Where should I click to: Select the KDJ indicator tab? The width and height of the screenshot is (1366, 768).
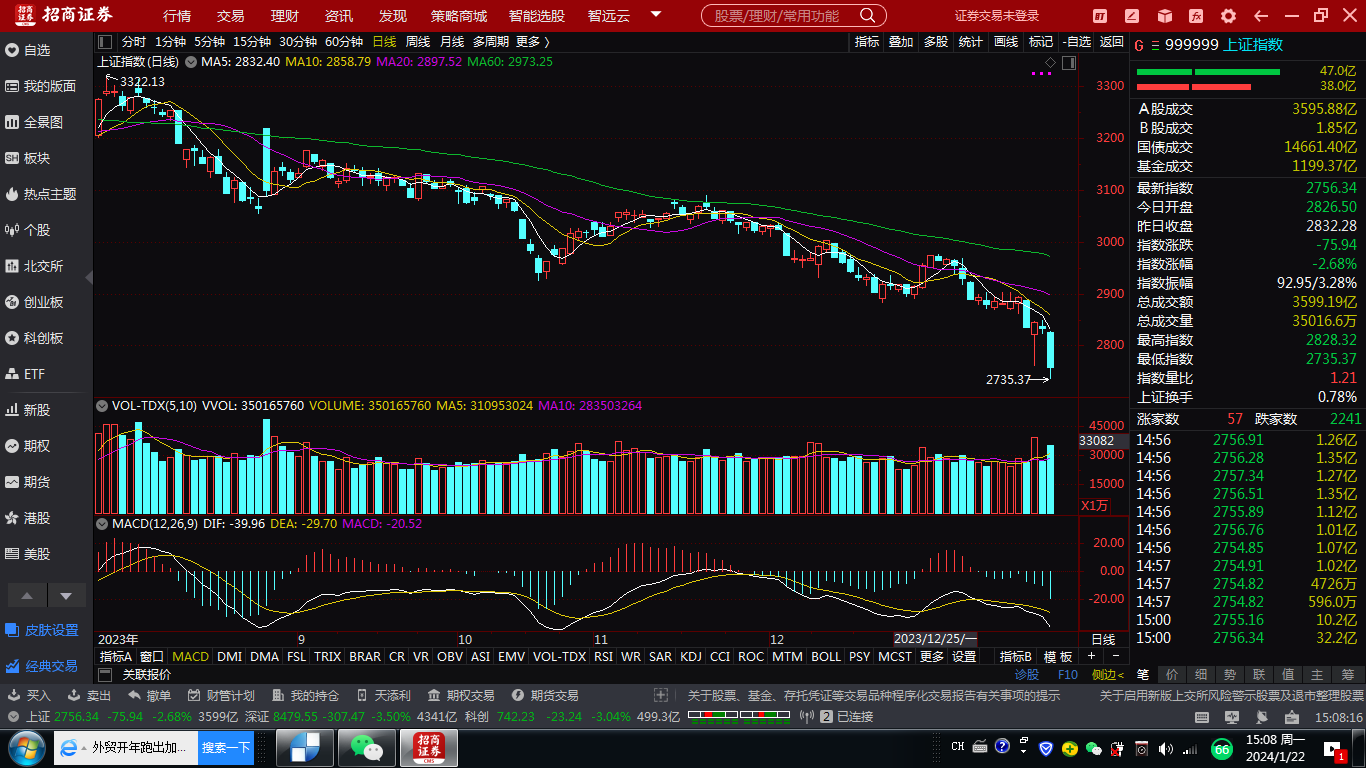691,657
